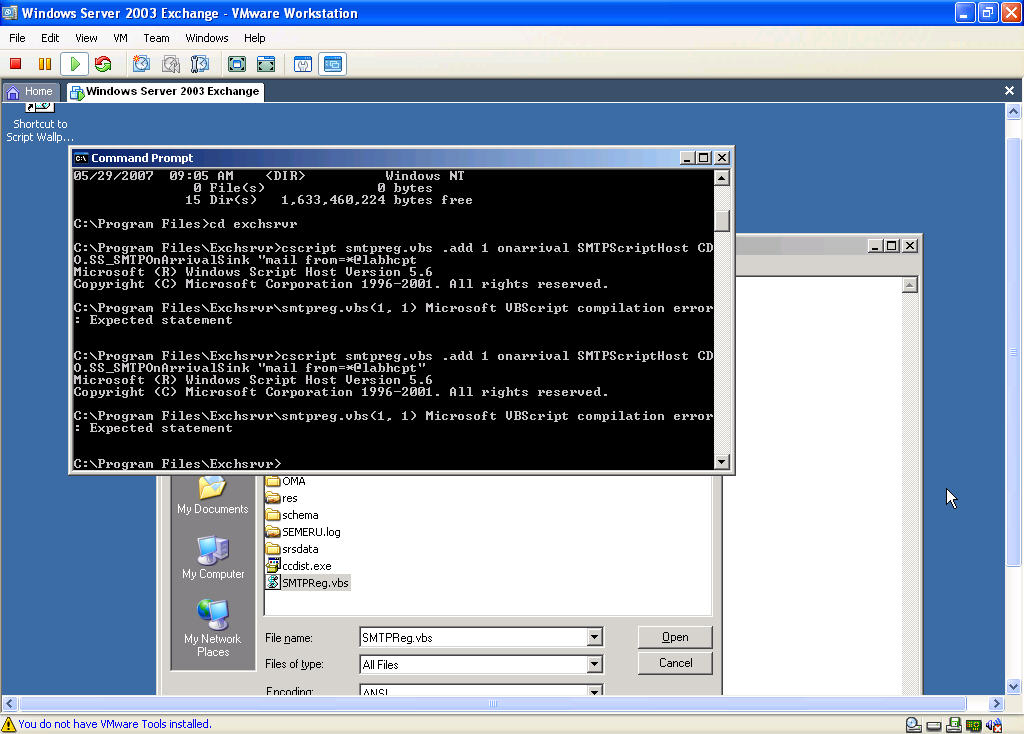1024x734 pixels.
Task: Click the VMware vertical scrollbar down arrow
Action: (x=1014, y=686)
